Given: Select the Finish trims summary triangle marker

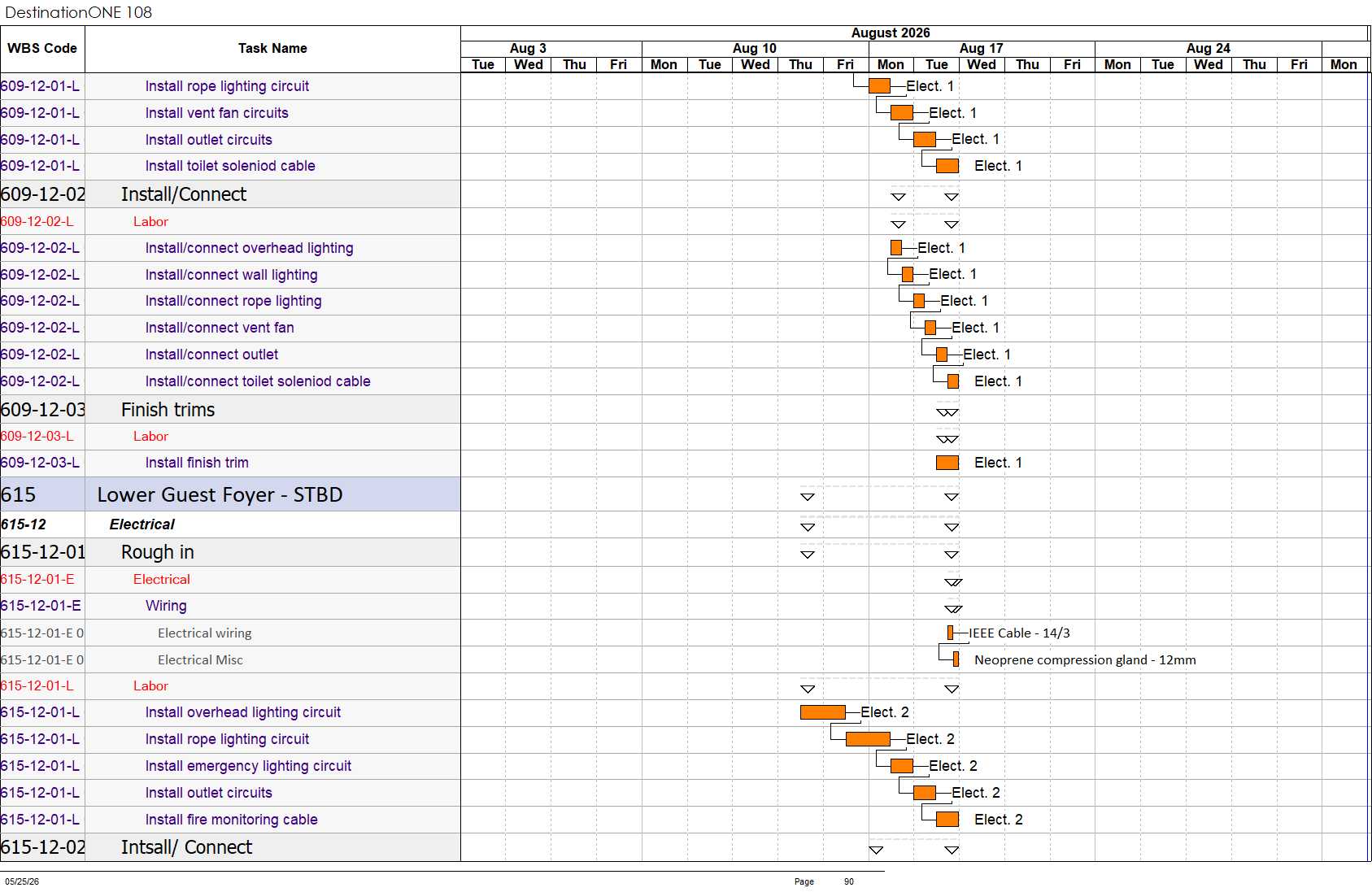Looking at the screenshot, I should (947, 412).
